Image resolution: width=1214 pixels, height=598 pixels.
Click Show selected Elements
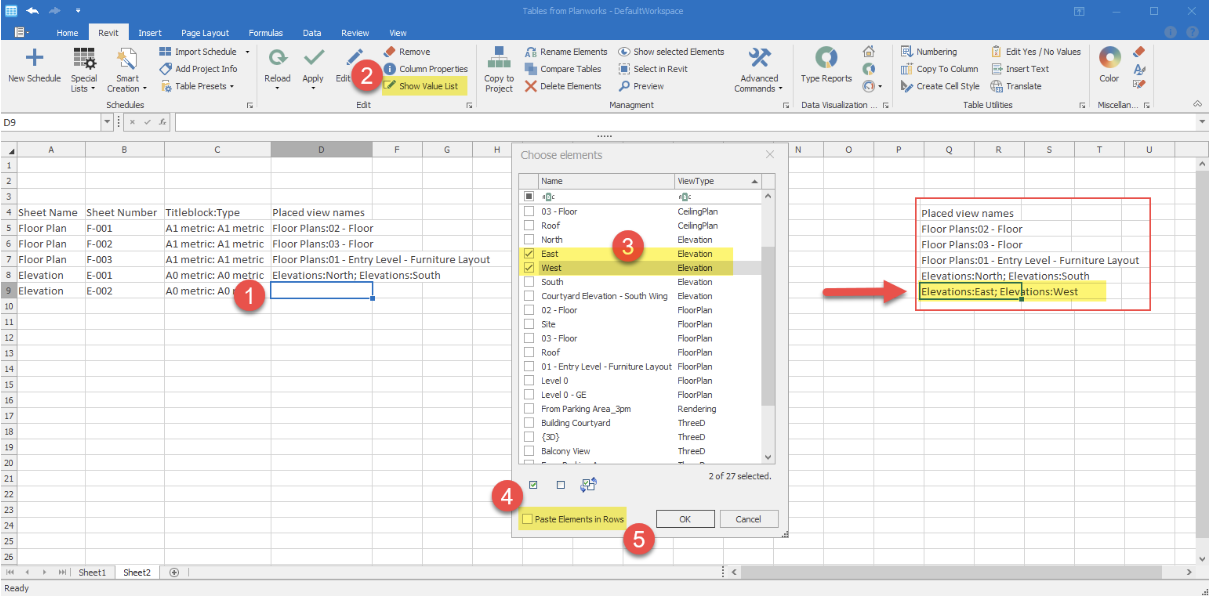[x=671, y=52]
